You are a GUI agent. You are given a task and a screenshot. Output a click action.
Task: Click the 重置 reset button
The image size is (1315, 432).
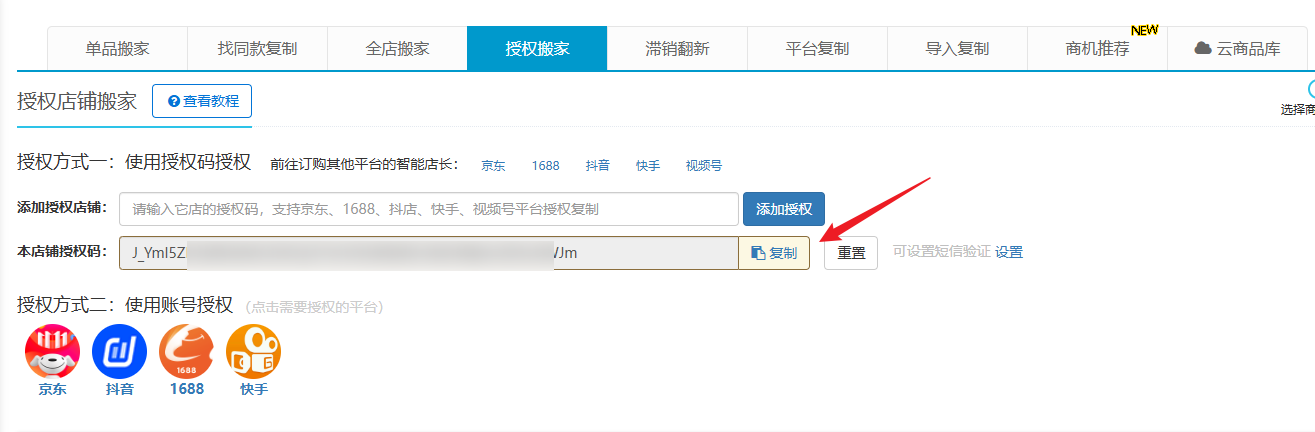(851, 253)
